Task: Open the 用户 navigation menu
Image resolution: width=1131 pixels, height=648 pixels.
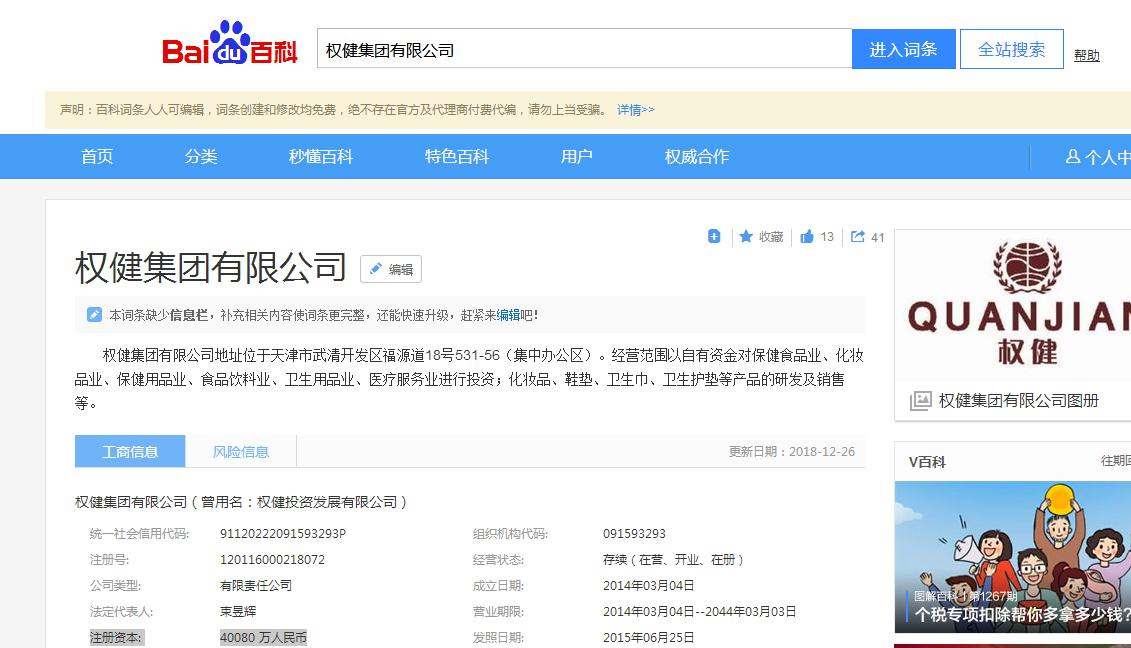Action: click(577, 157)
